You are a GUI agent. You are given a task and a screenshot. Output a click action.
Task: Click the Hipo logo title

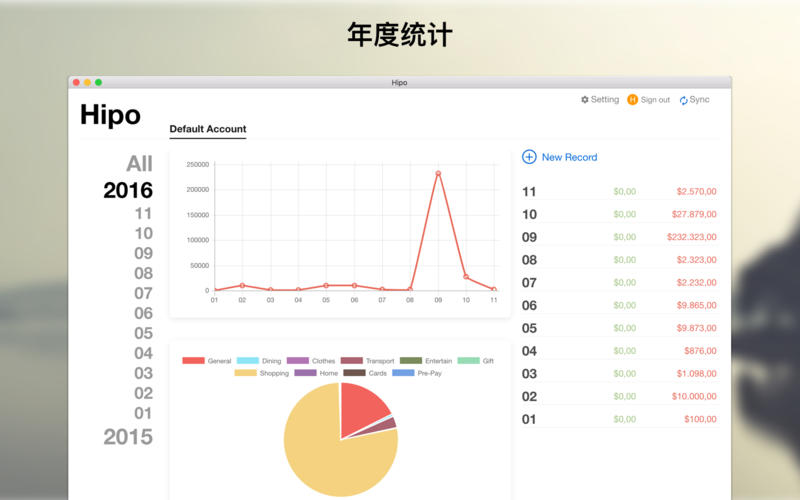pos(110,115)
